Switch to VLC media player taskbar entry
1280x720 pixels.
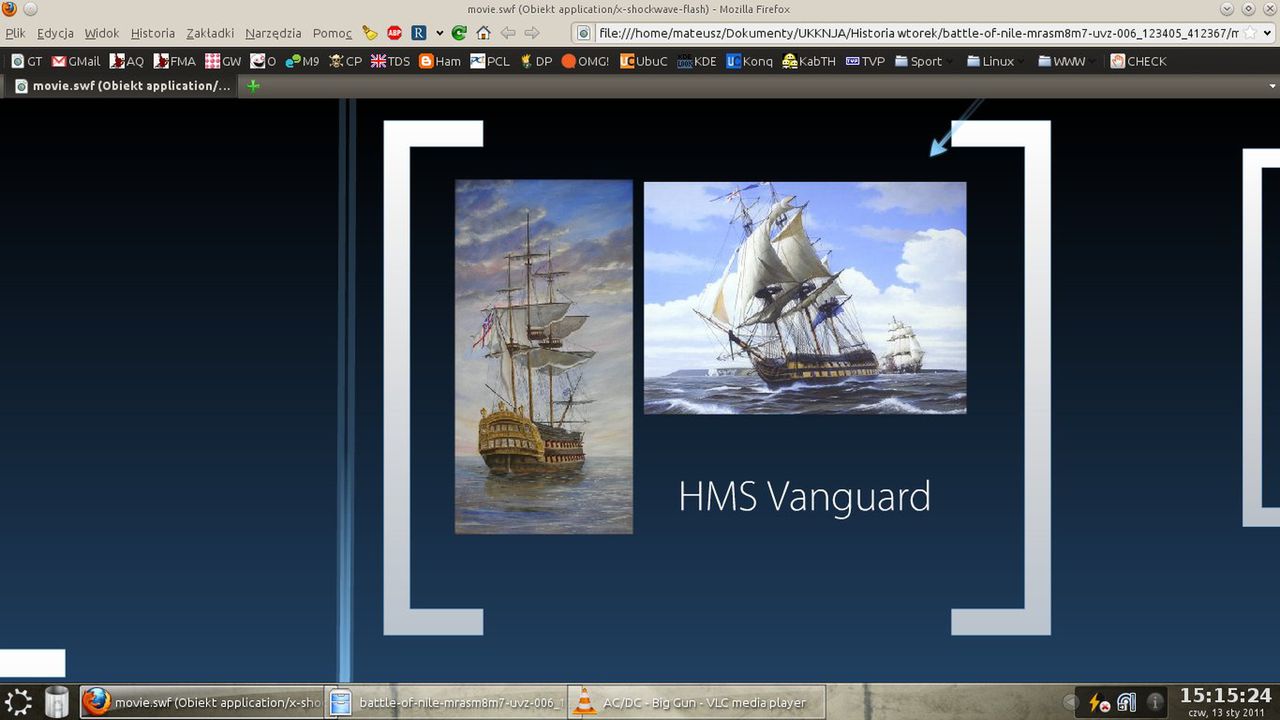(697, 702)
